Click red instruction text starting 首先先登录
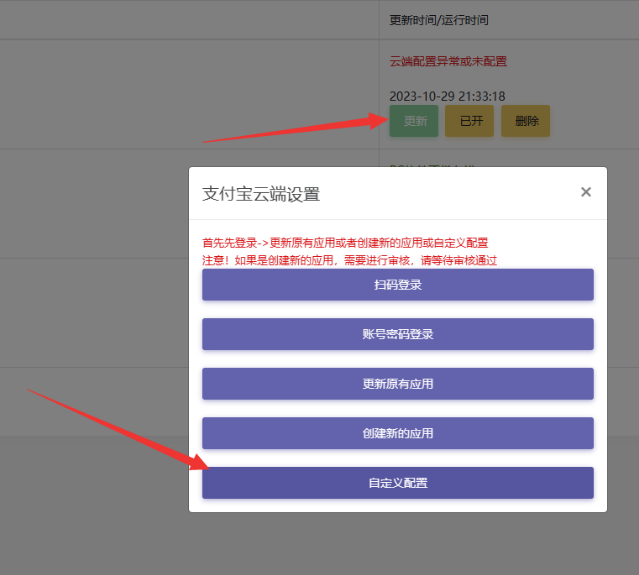639x575 pixels. (345, 243)
